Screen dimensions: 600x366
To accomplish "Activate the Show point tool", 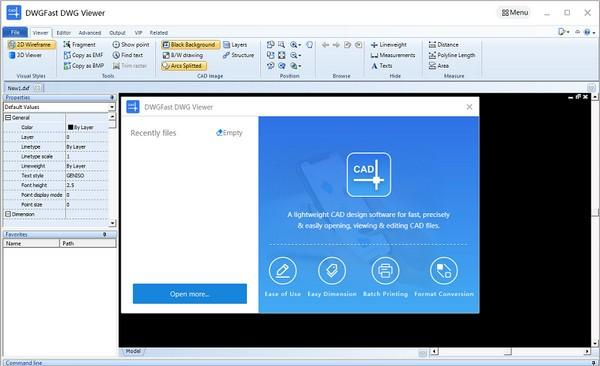I will (131, 45).
